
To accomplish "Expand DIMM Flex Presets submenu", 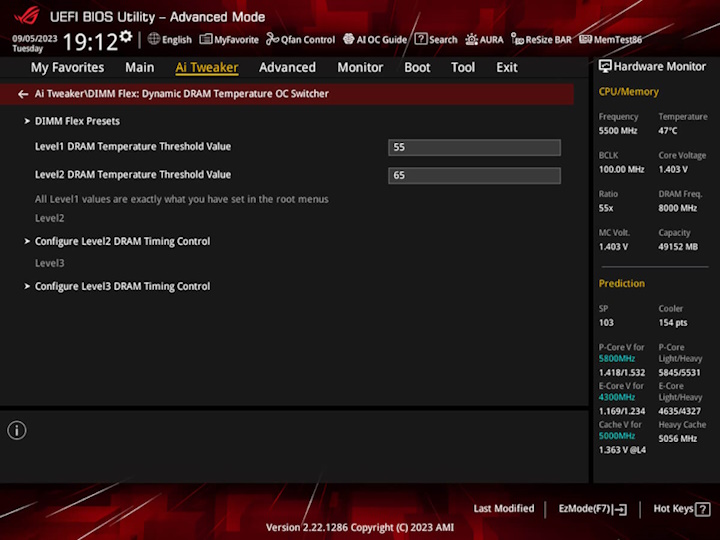I will (77, 121).
